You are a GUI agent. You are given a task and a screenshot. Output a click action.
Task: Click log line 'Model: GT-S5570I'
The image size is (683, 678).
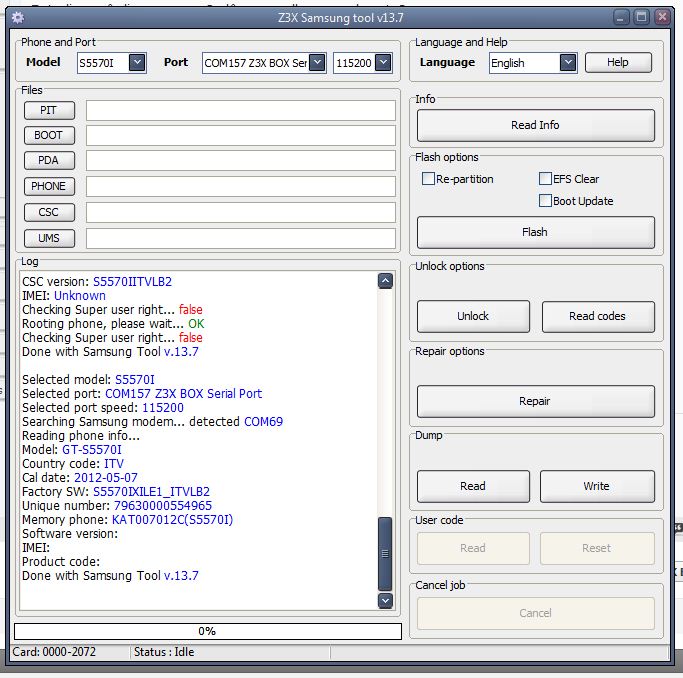point(72,449)
